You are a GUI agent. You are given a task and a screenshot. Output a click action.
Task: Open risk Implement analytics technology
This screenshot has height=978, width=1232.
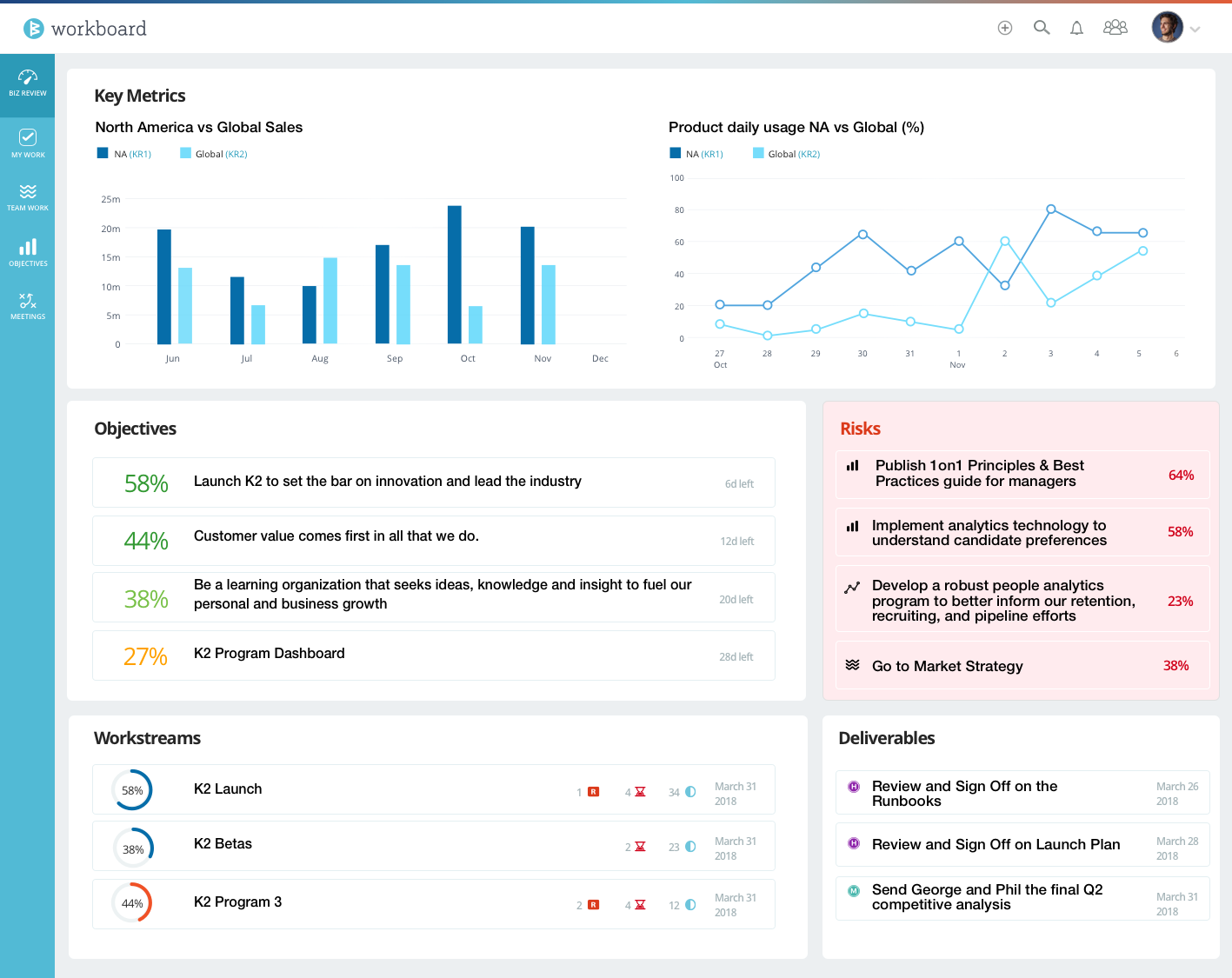tap(1022, 533)
